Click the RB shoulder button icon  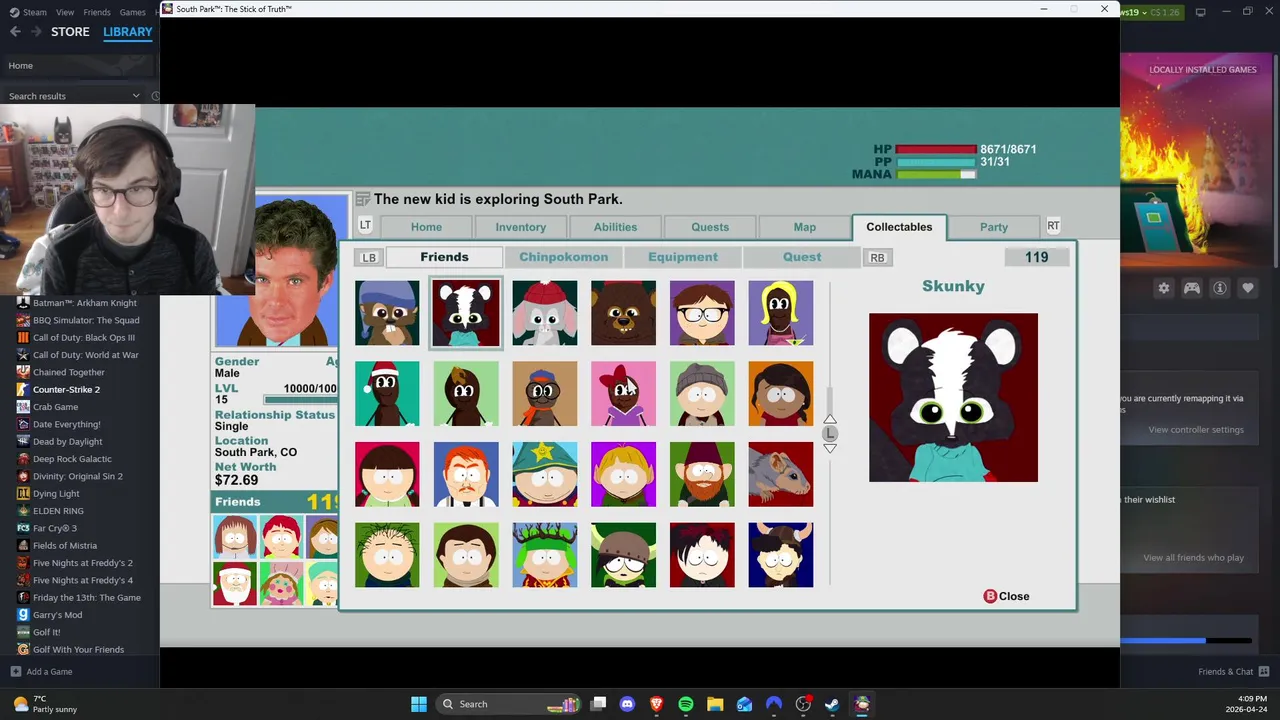point(877,258)
